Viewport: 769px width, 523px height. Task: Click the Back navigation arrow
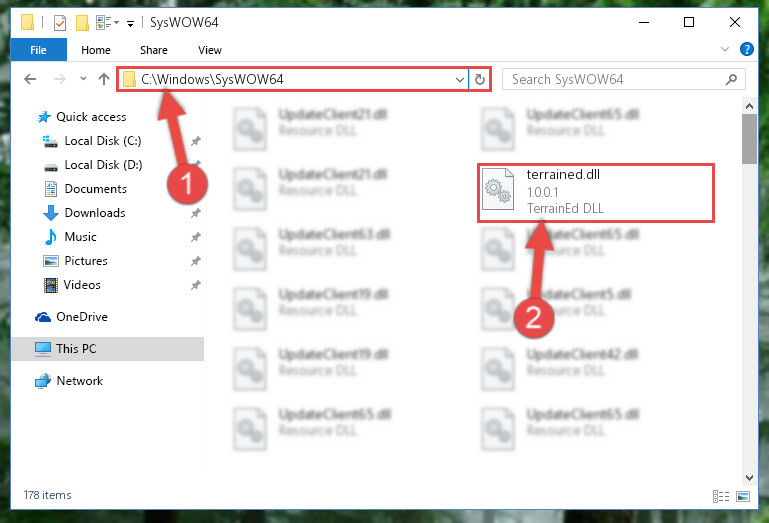[x=30, y=79]
